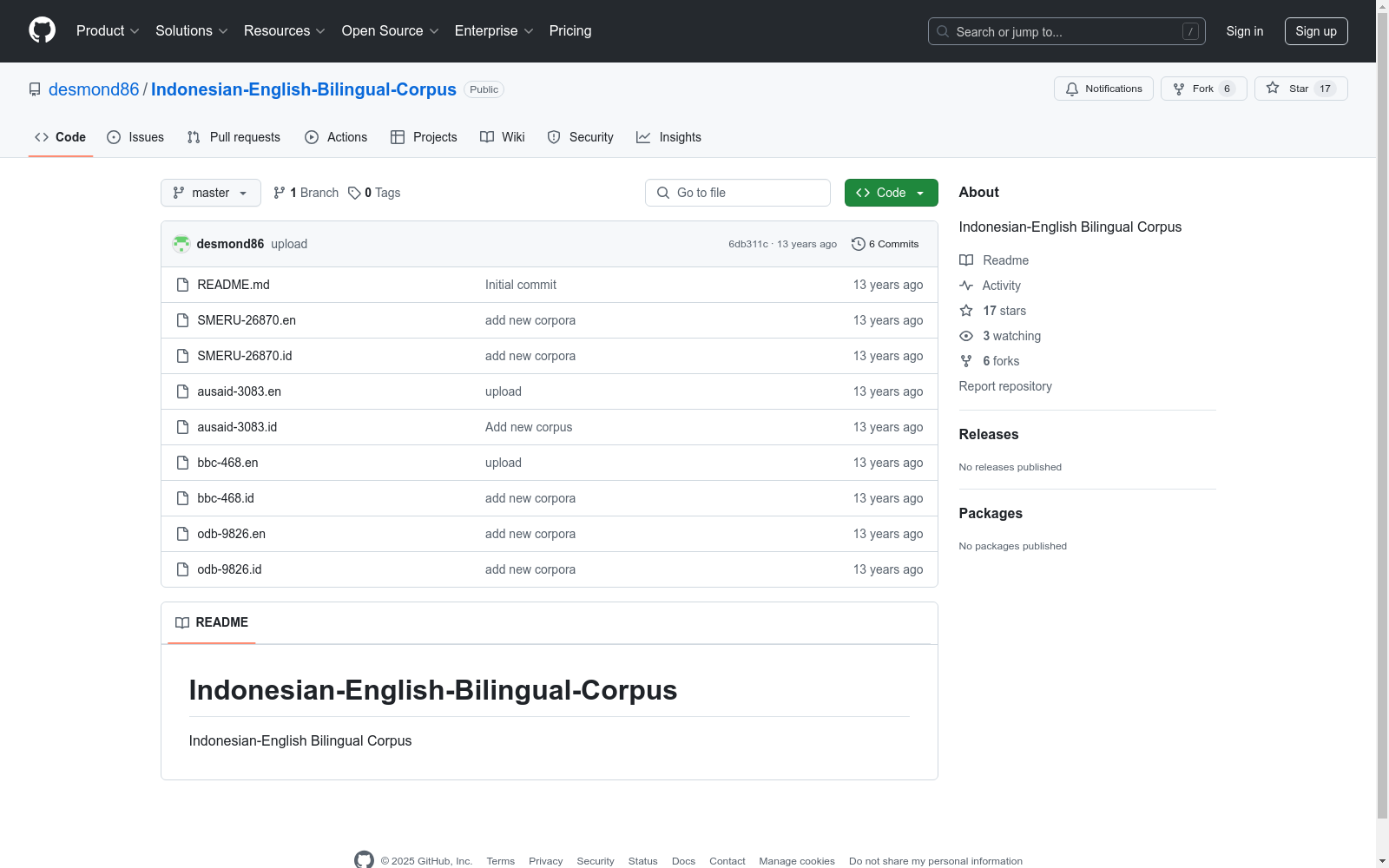The image size is (1389, 868).
Task: Click the repository icon beside desmond86
Action: pyautogui.click(x=35, y=89)
